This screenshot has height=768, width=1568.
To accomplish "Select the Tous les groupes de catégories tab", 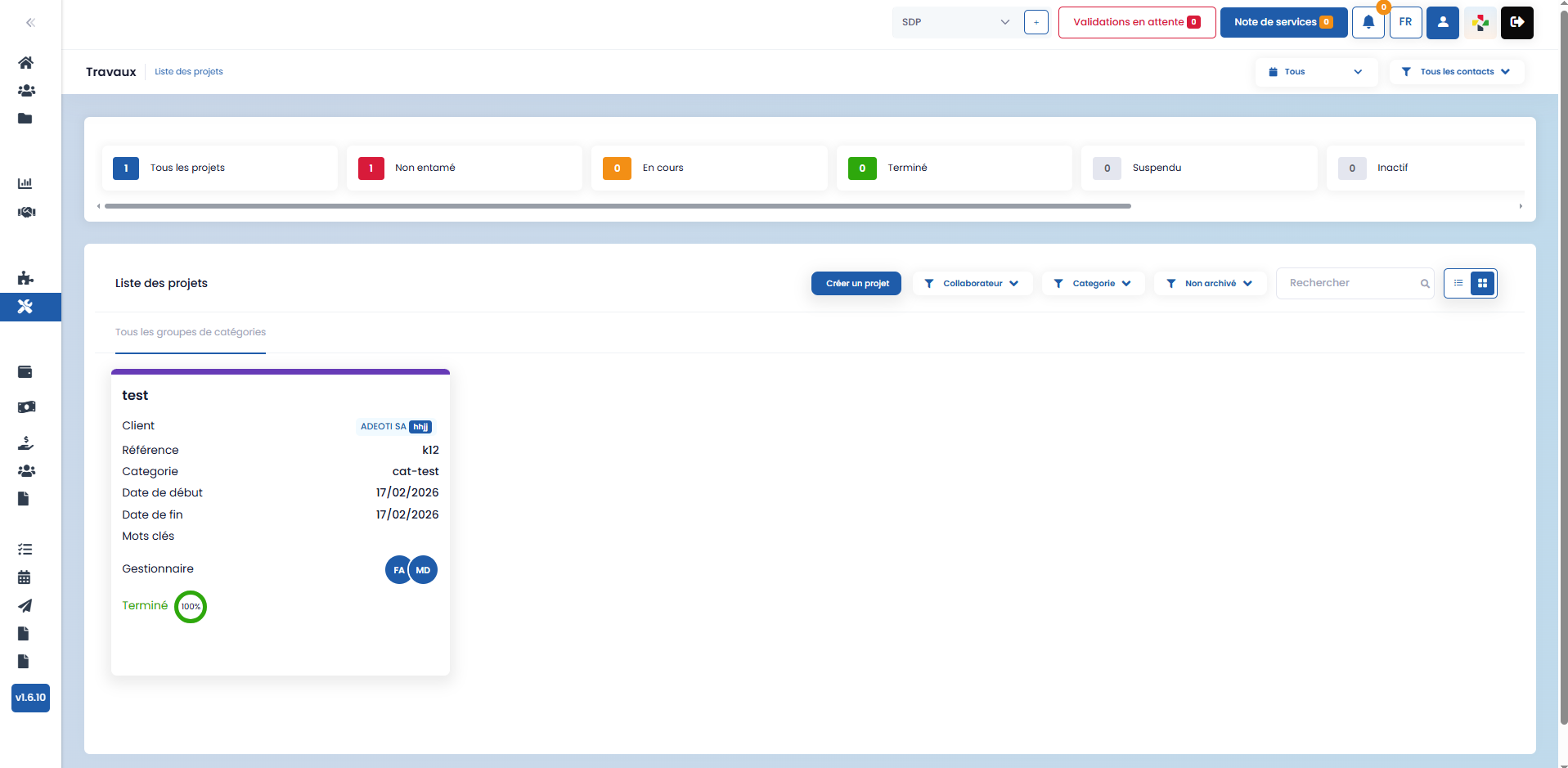I will (x=191, y=332).
